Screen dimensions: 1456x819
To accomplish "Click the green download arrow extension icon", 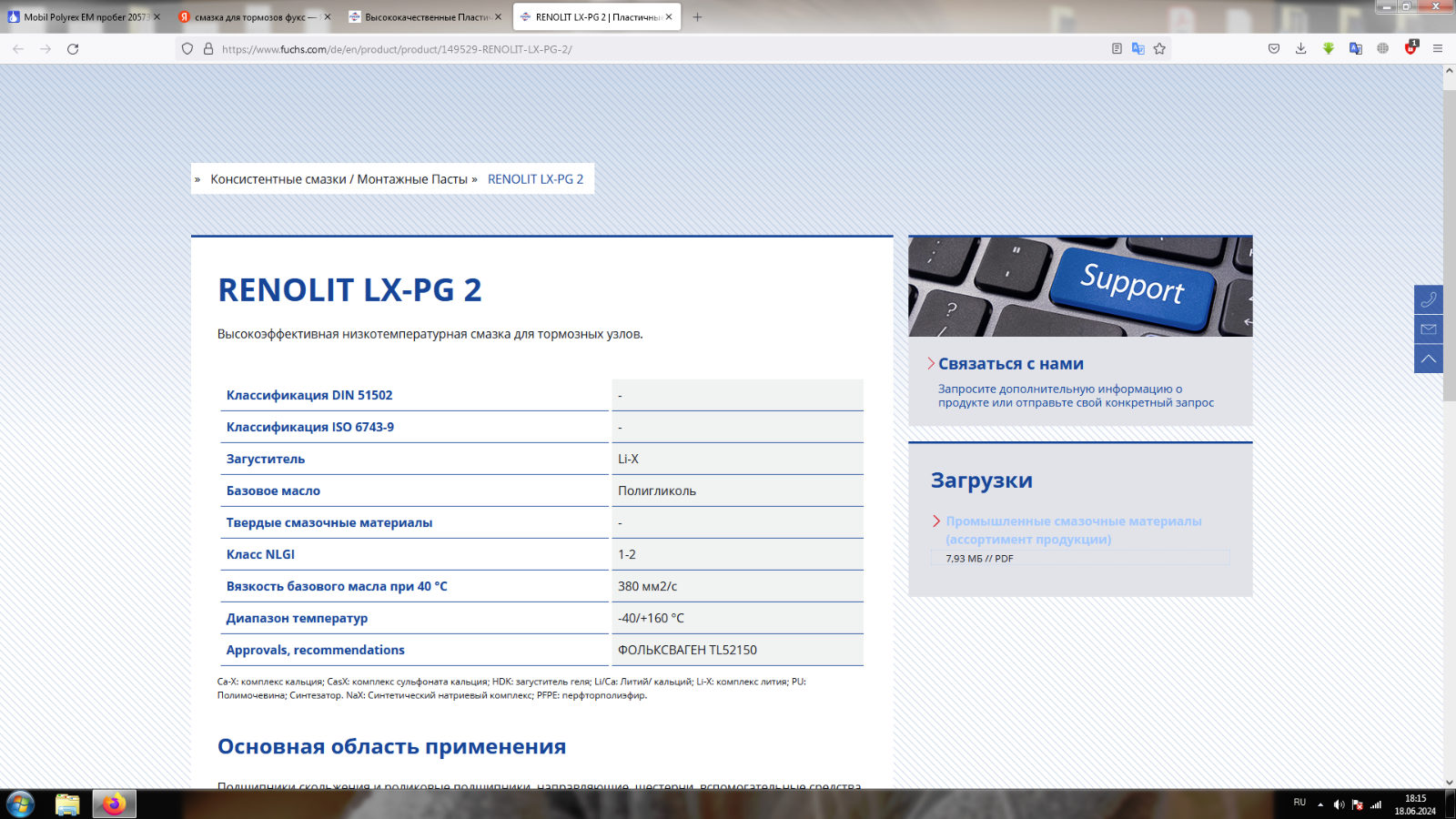I will tap(1329, 49).
